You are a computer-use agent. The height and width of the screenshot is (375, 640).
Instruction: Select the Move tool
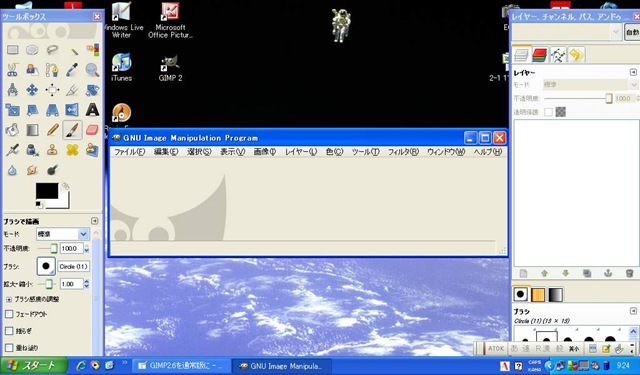[32, 90]
